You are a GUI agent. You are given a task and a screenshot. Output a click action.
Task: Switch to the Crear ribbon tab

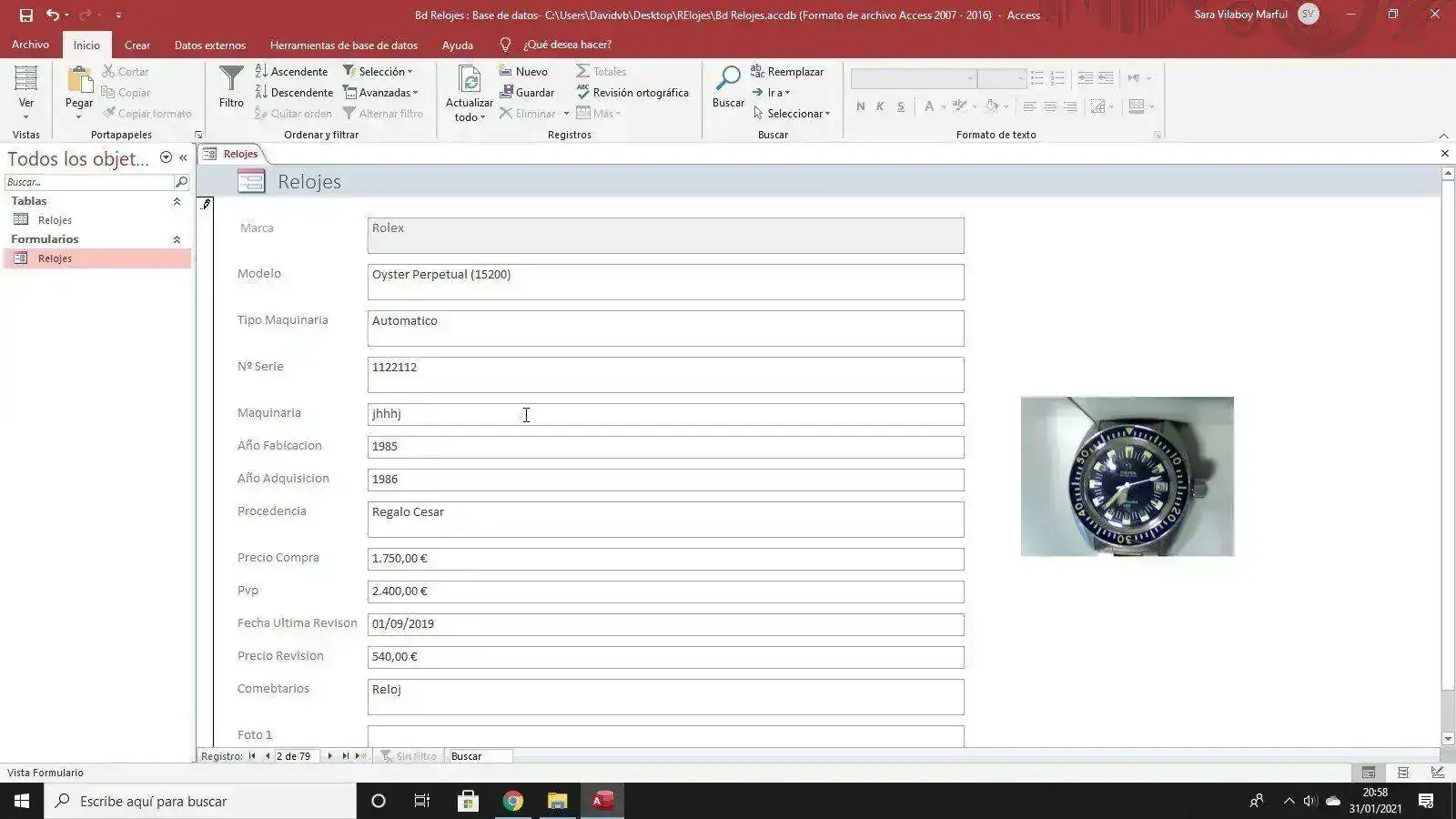[137, 45]
